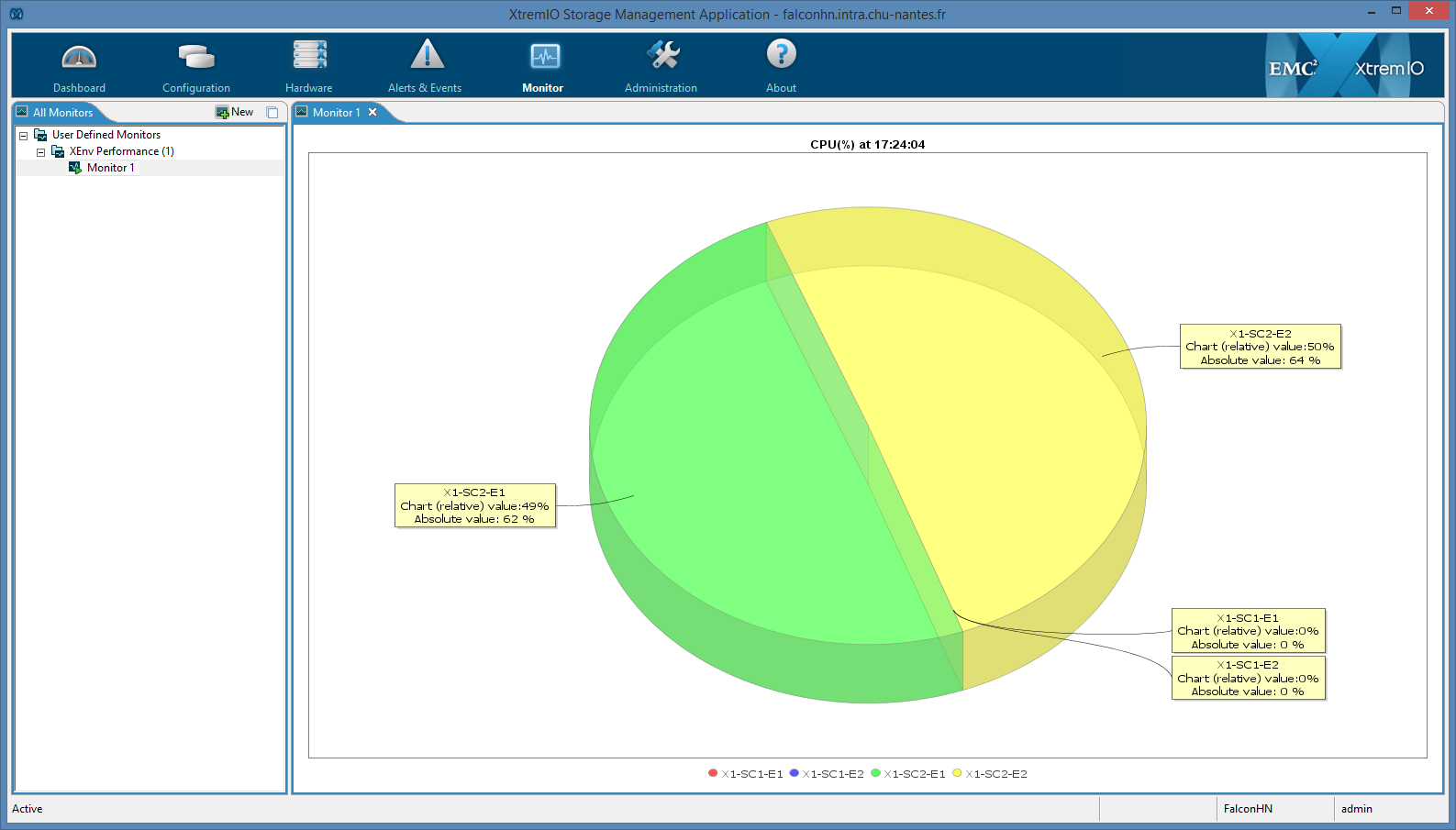The height and width of the screenshot is (830, 1456).
Task: Click the X1-SC2-E1 green legend swatch
Action: click(875, 773)
